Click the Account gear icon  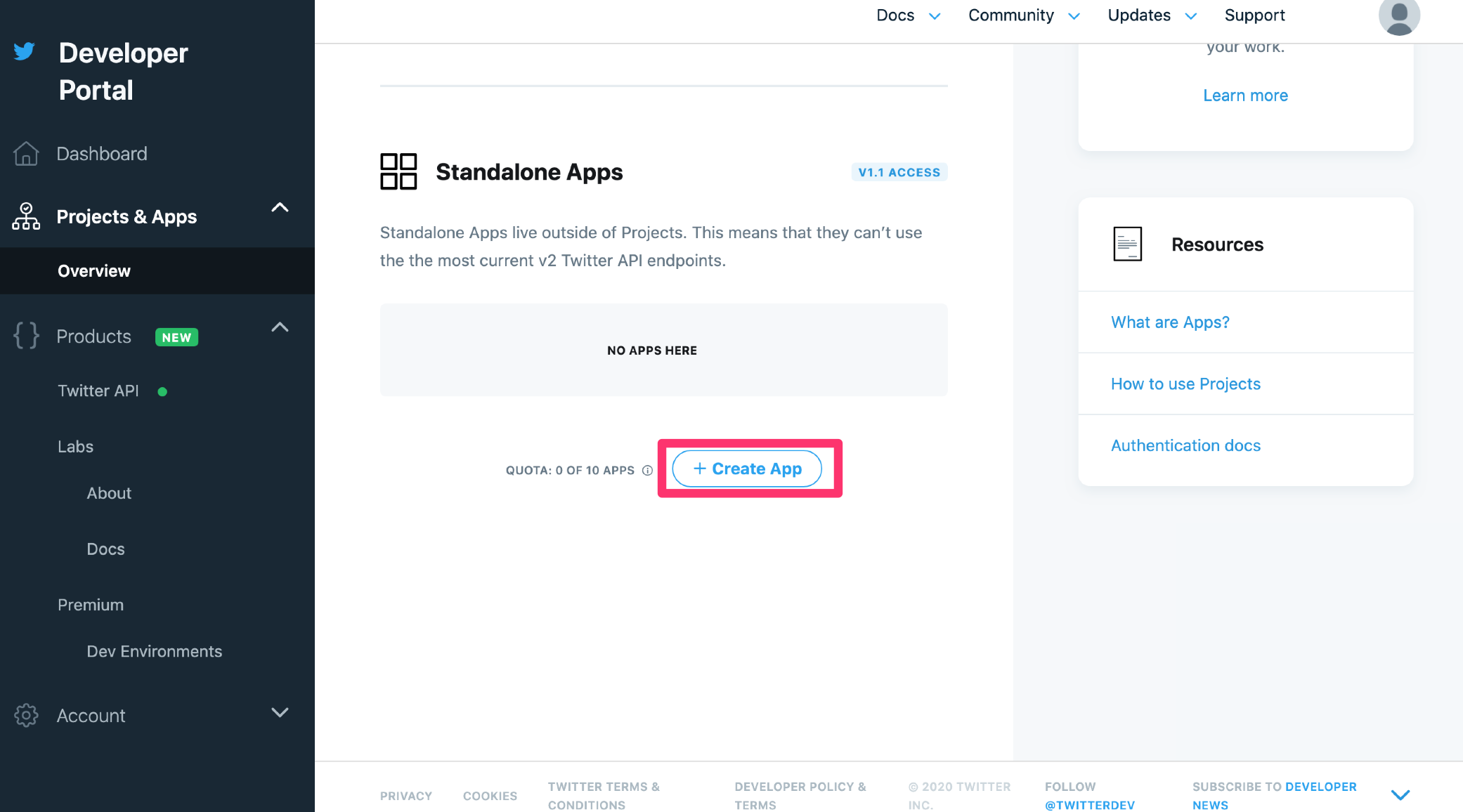click(x=26, y=715)
